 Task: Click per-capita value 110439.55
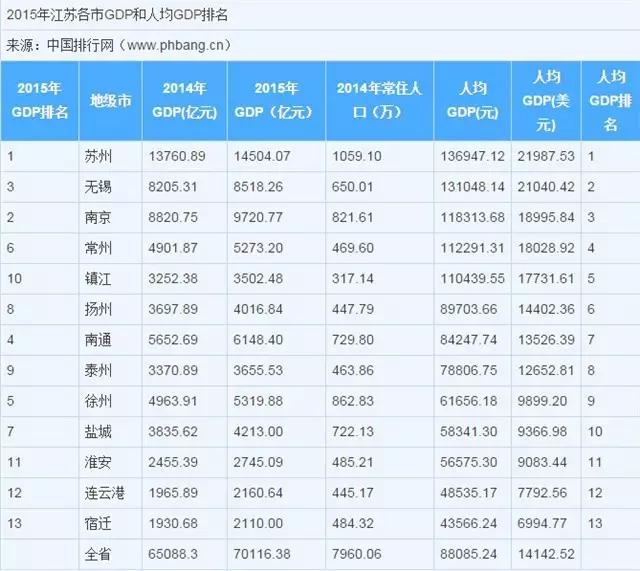pyautogui.click(x=472, y=278)
